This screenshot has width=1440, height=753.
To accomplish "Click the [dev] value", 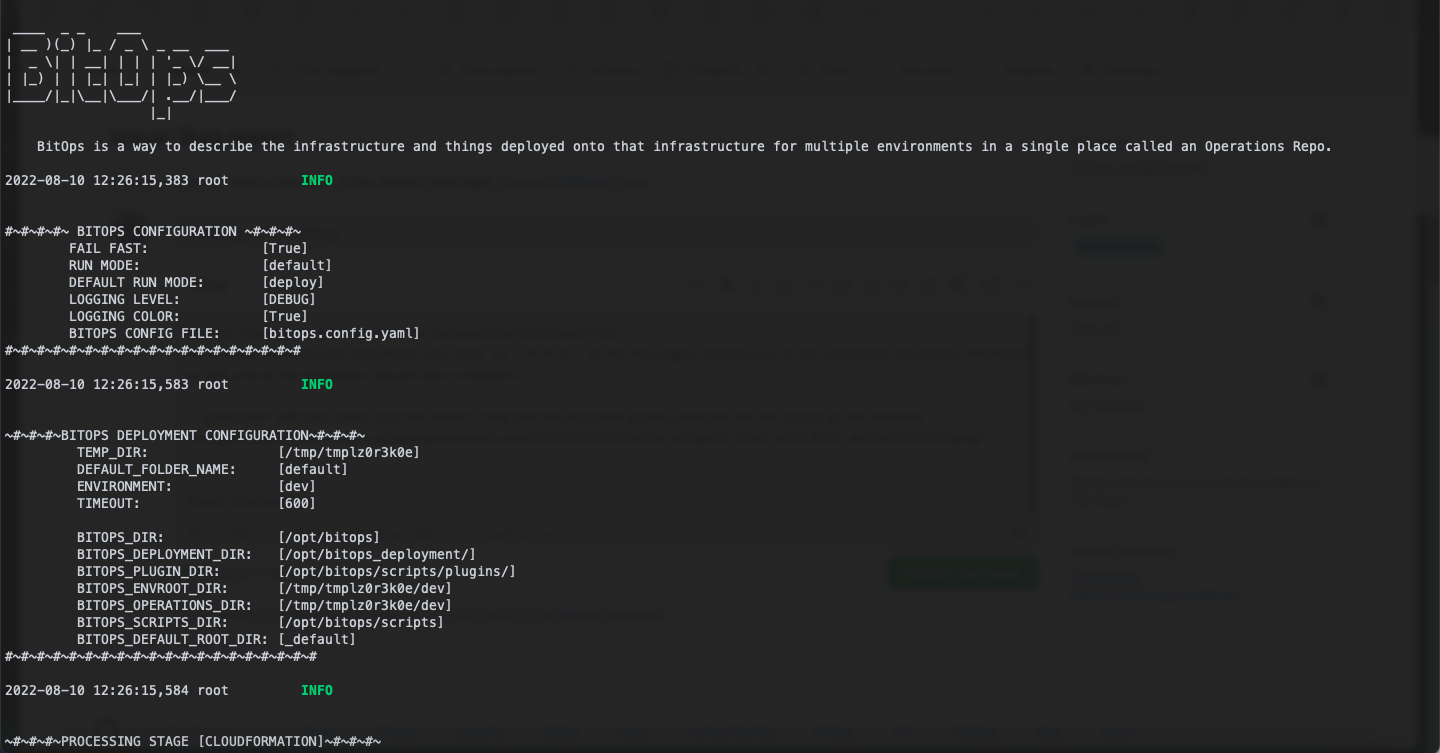I will [x=297, y=486].
